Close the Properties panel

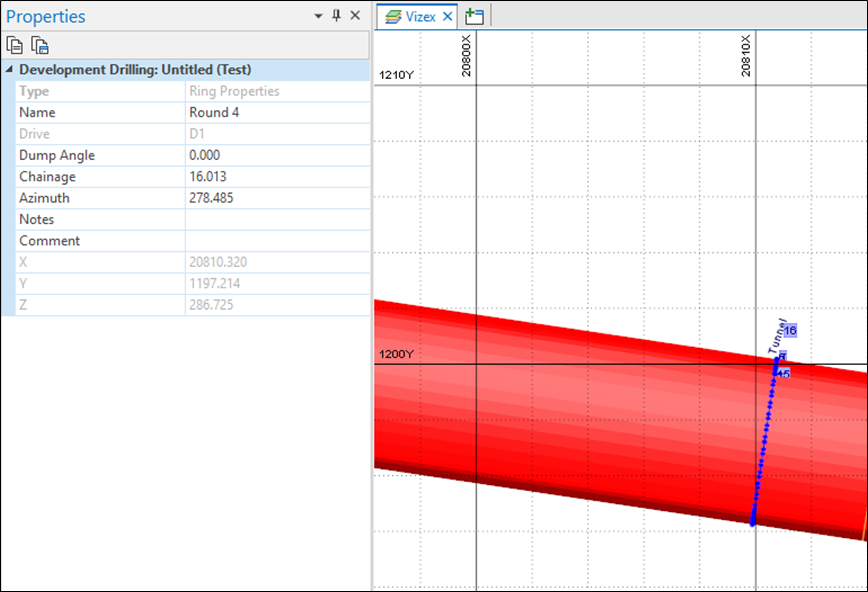(355, 16)
